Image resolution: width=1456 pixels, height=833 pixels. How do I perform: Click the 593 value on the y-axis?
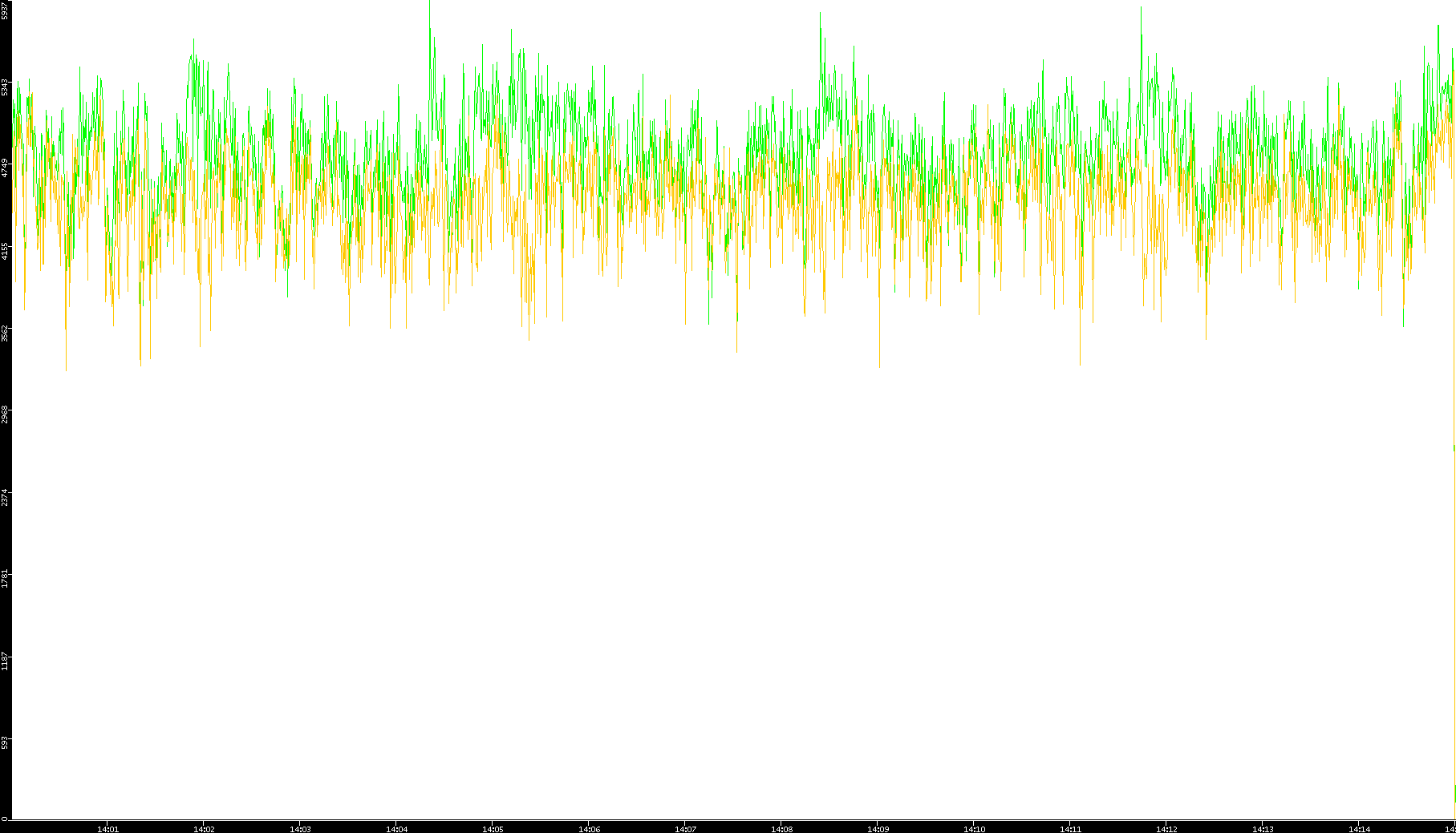point(5,741)
